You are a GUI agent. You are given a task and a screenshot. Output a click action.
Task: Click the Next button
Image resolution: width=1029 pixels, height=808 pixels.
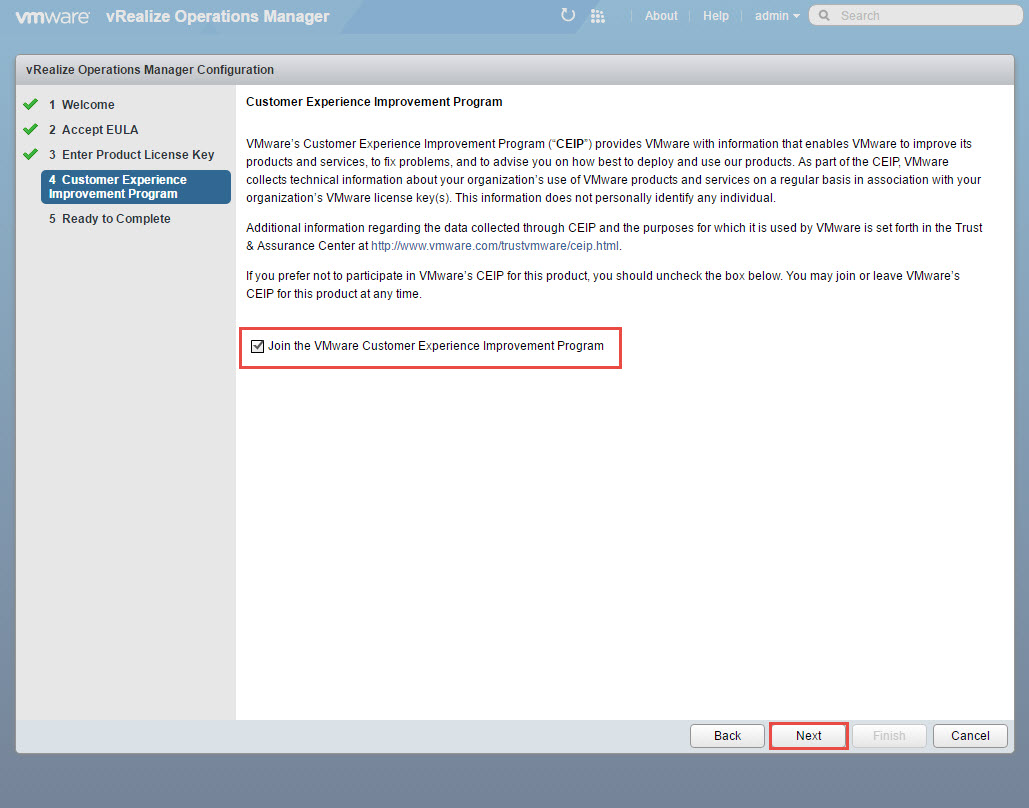click(808, 736)
